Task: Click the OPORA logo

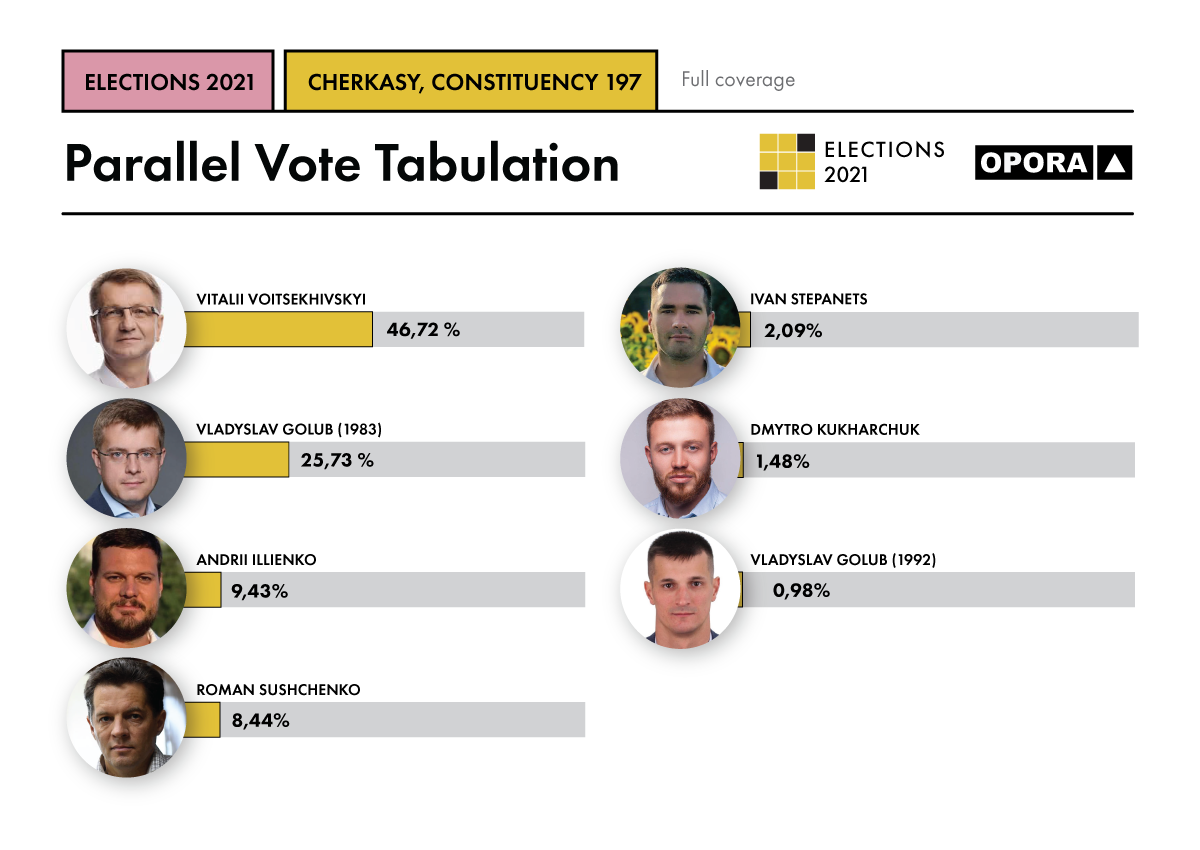Action: pyautogui.click(x=1053, y=163)
